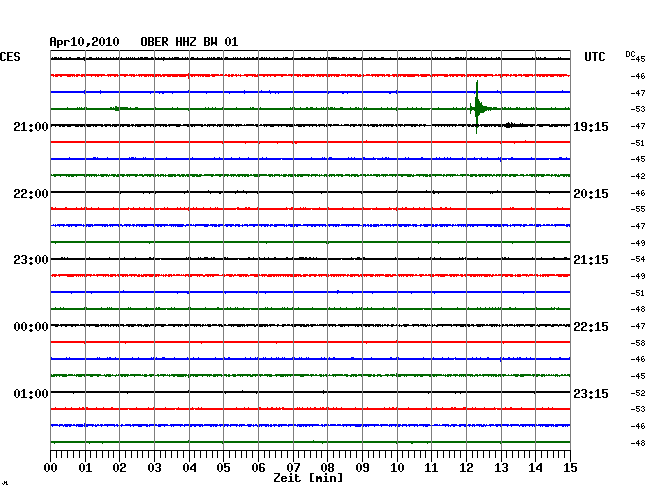The height and width of the screenshot is (494, 650).
Task: Select the 00:00 local time label
Action: coord(31,327)
